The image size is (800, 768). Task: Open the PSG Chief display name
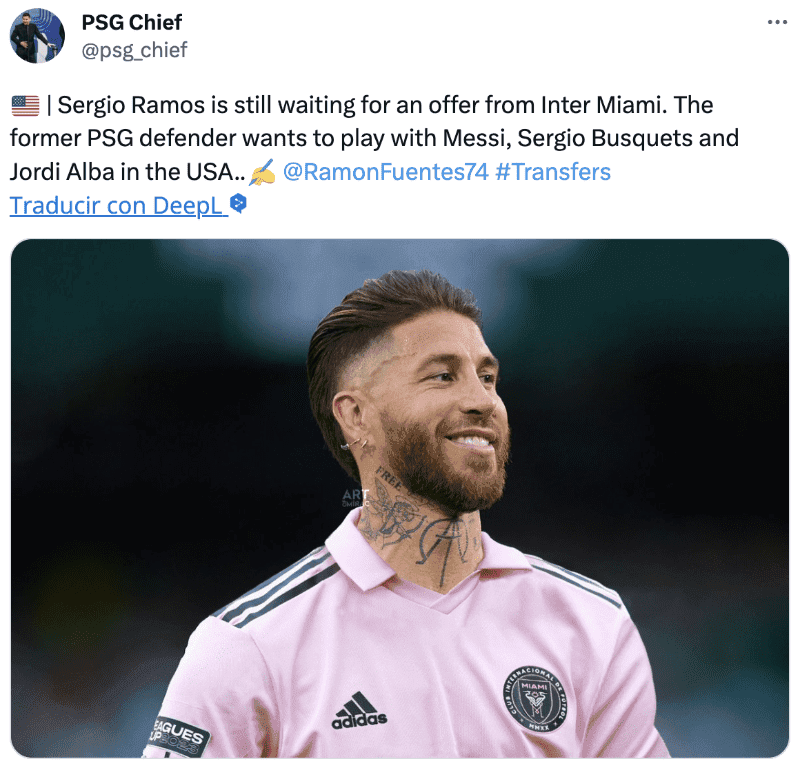coord(132,22)
